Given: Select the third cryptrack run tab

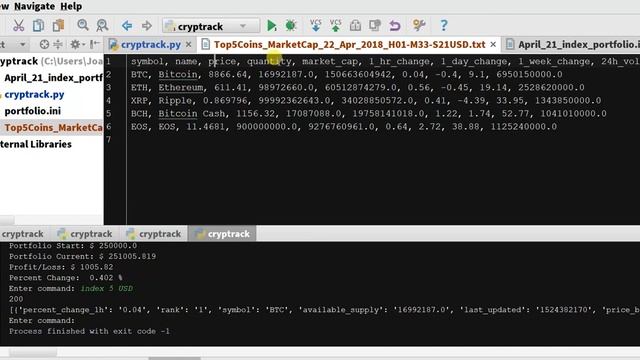Looking at the screenshot, I should pyautogui.click(x=153, y=234).
